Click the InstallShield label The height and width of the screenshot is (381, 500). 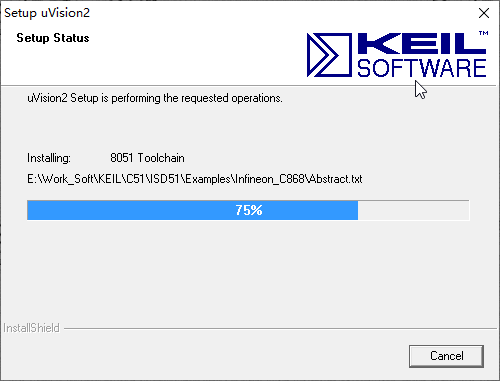tap(31, 328)
